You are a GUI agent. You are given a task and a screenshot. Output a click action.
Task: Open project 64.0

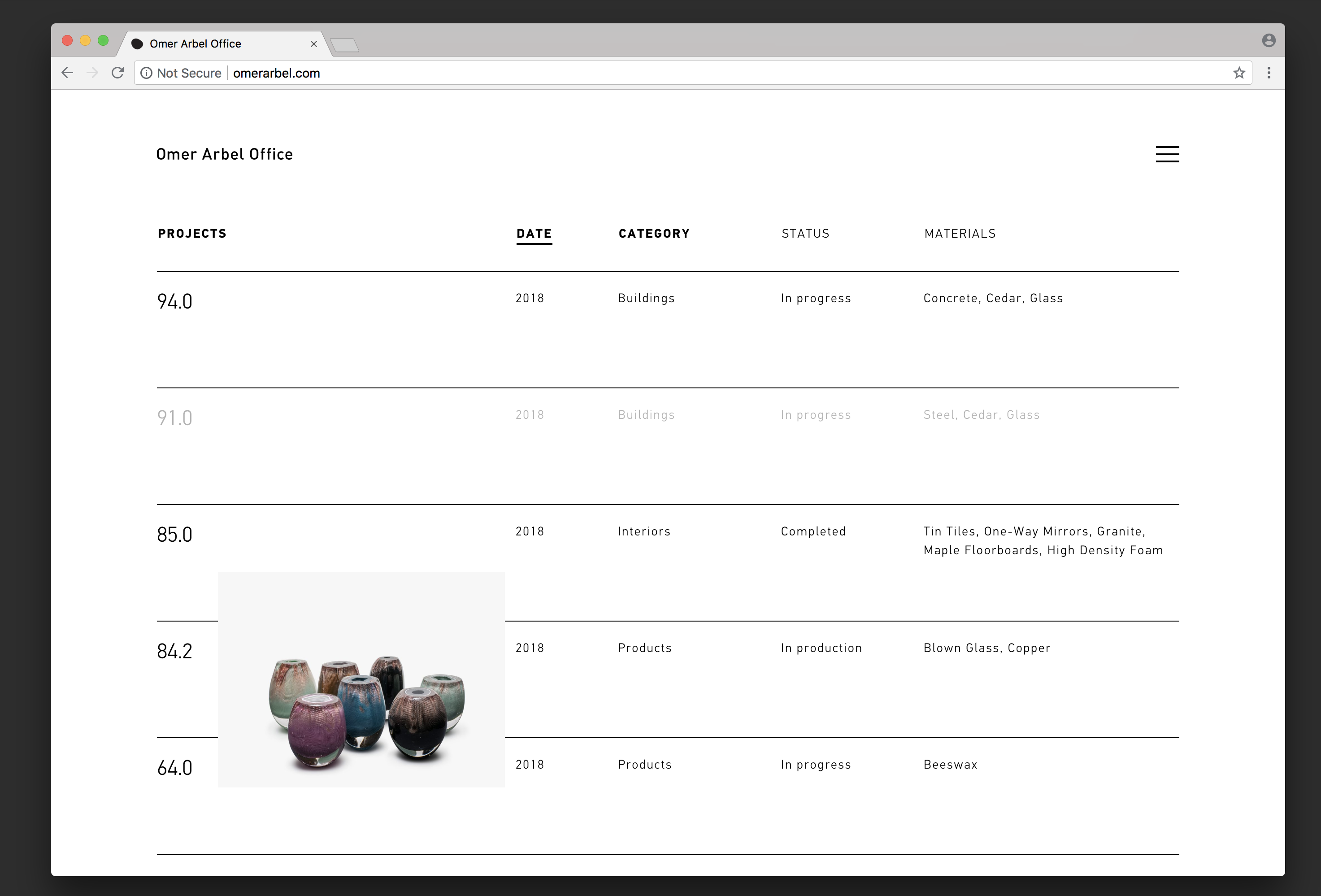tap(174, 767)
